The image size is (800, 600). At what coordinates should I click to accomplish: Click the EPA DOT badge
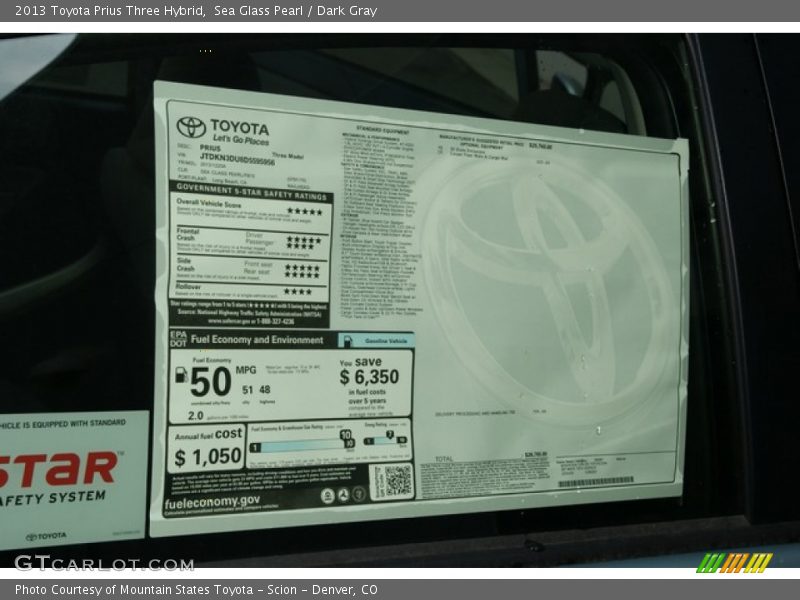click(179, 339)
